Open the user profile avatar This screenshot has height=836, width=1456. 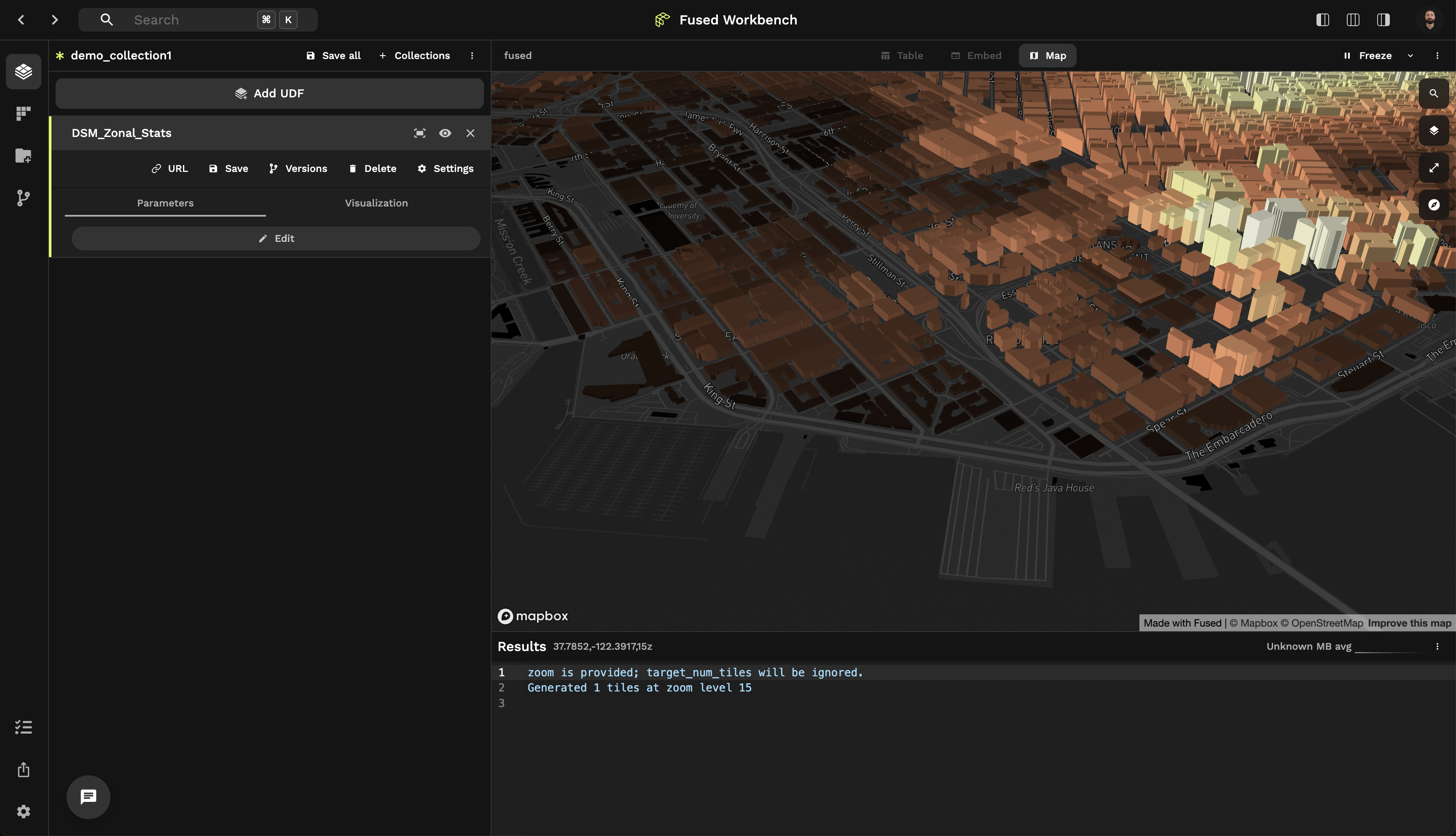(x=1429, y=20)
